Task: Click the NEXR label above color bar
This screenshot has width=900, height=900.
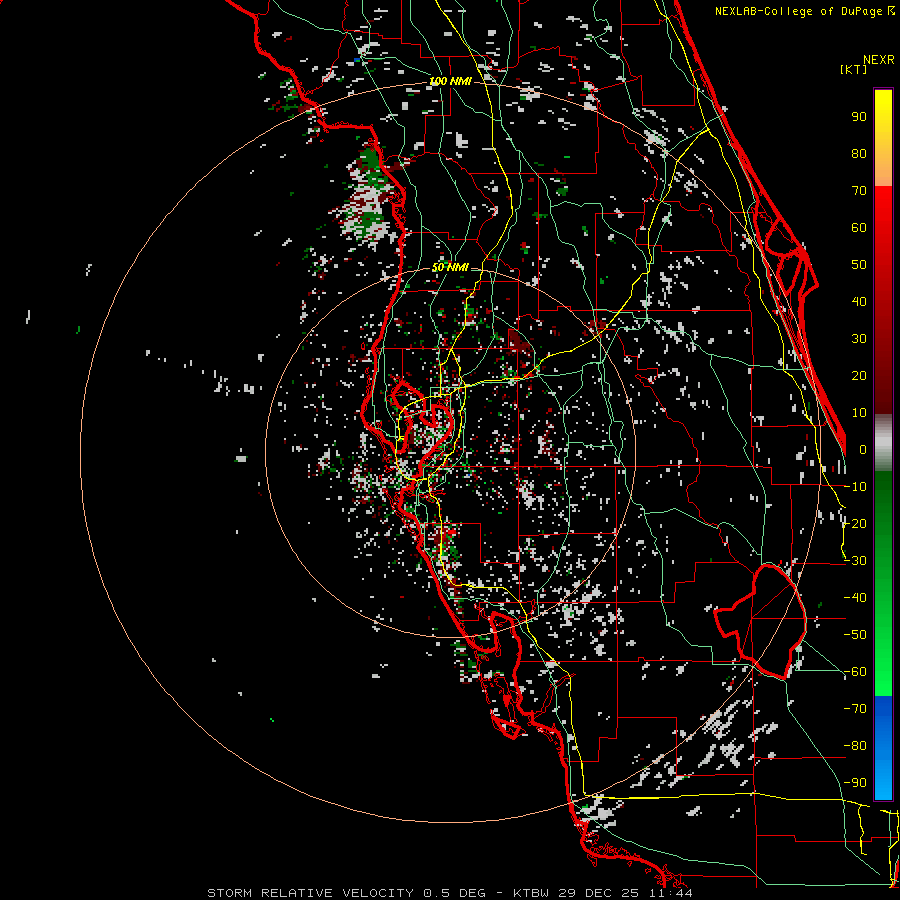Action: click(x=879, y=60)
